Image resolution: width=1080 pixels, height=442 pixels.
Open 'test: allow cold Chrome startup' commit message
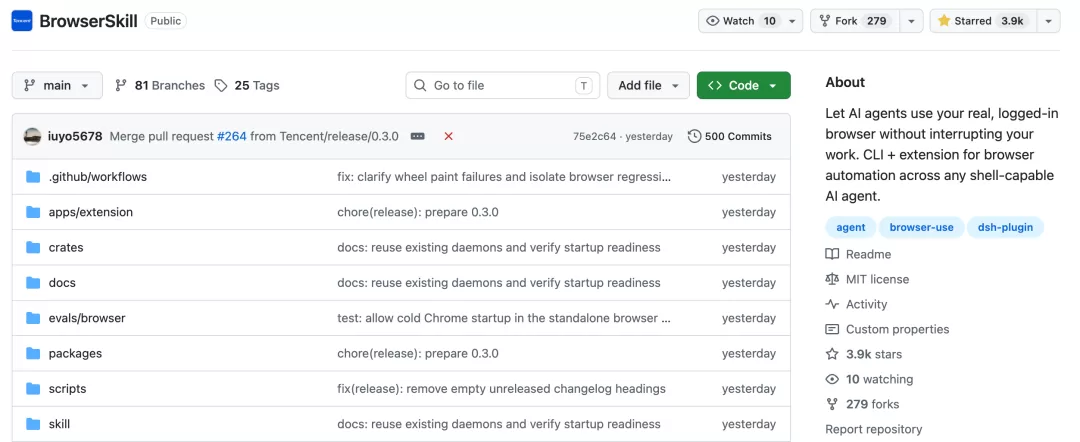pos(504,318)
